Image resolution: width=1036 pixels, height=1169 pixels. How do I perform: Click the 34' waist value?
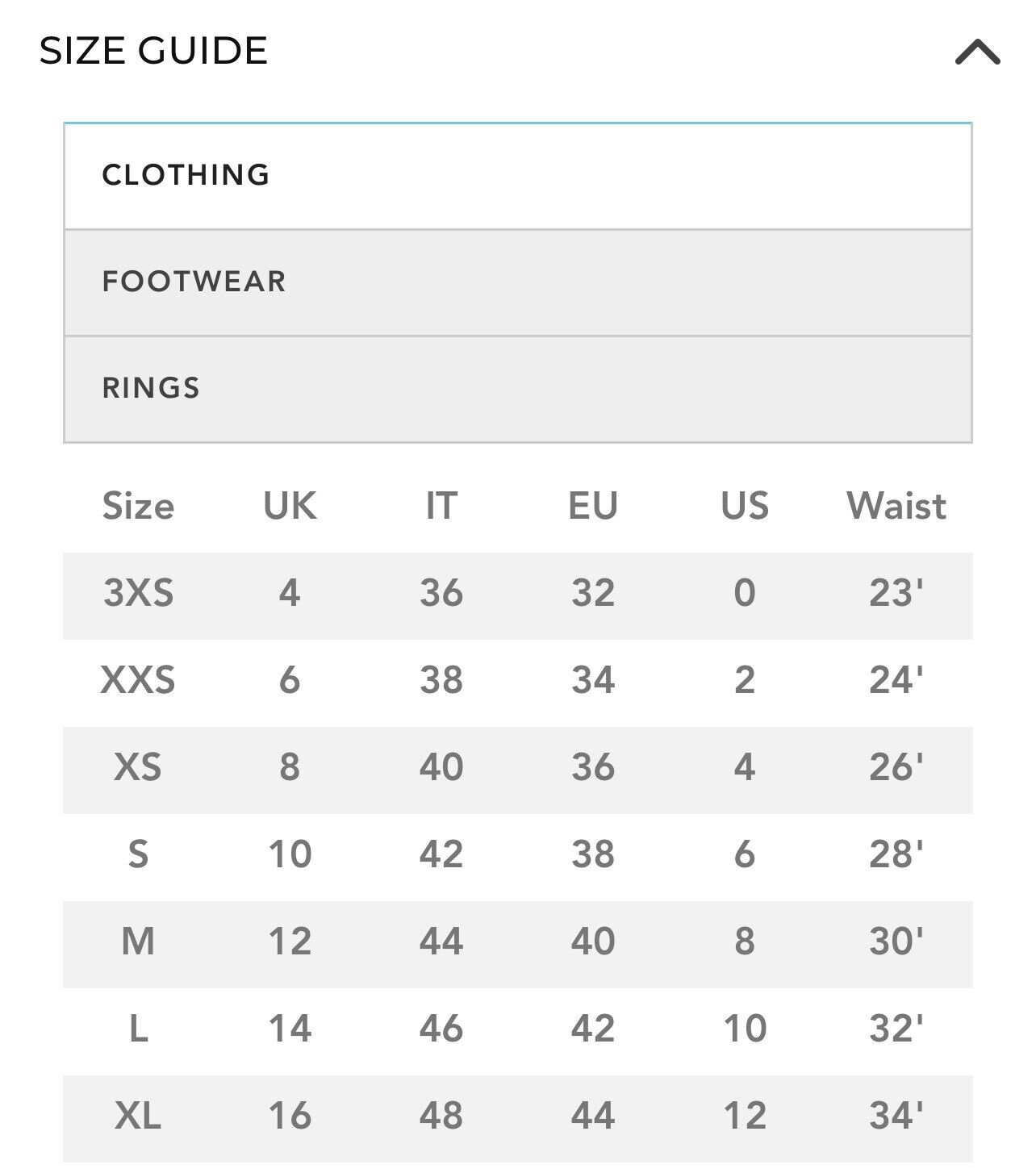click(896, 1117)
